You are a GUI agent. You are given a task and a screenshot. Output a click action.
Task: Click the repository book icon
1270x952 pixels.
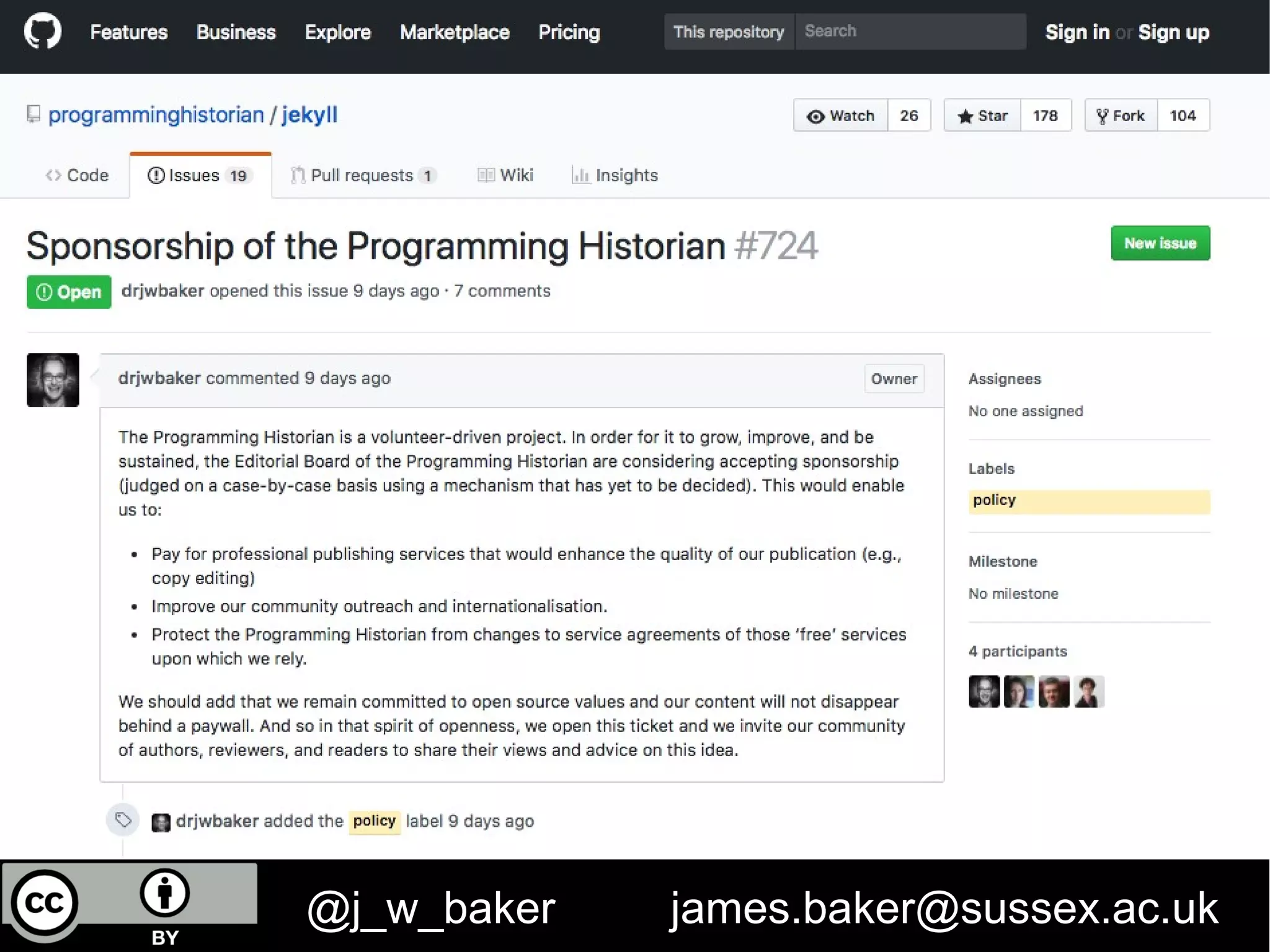[x=33, y=115]
